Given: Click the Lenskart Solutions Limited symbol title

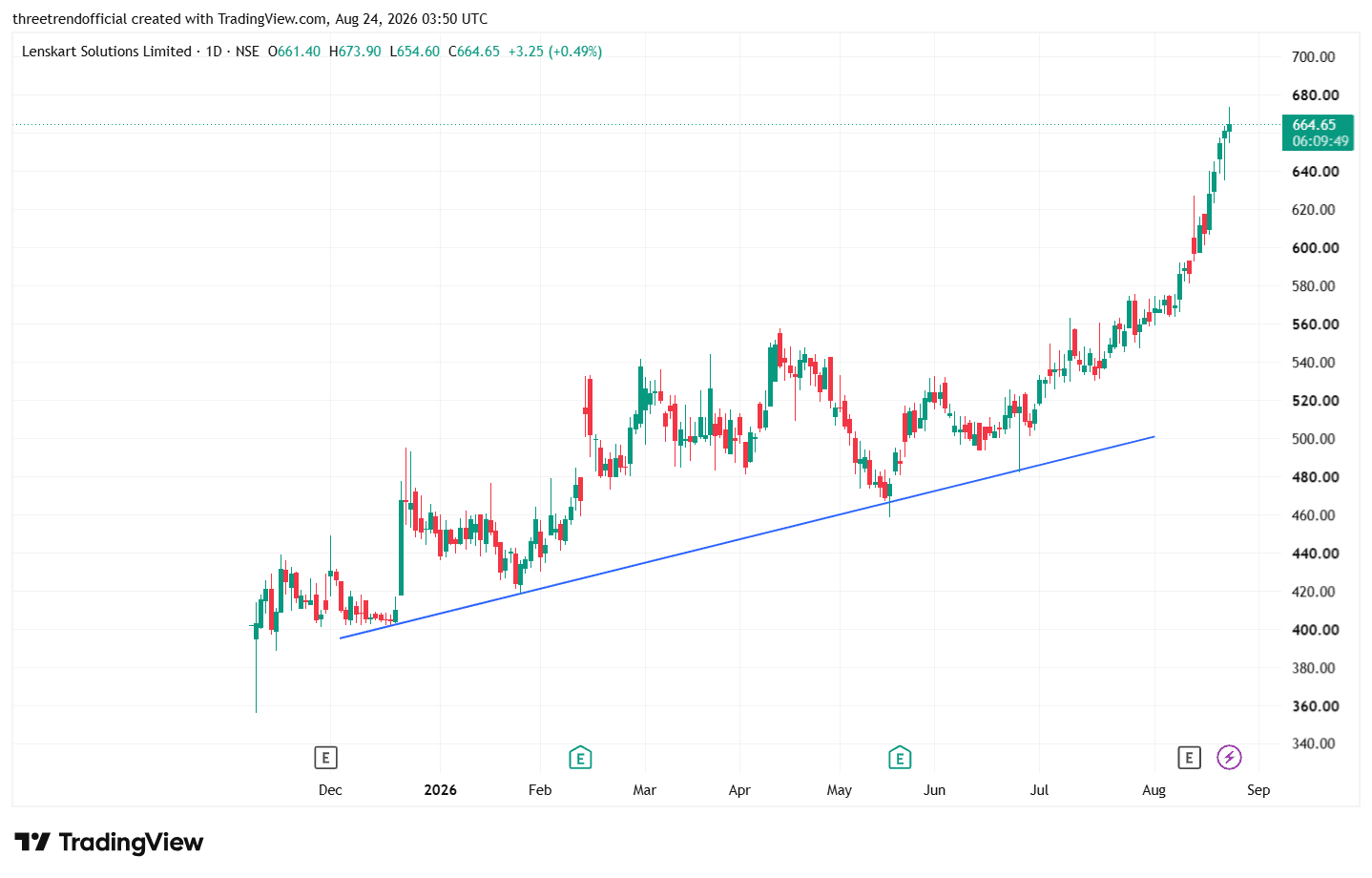Looking at the screenshot, I should click(107, 52).
